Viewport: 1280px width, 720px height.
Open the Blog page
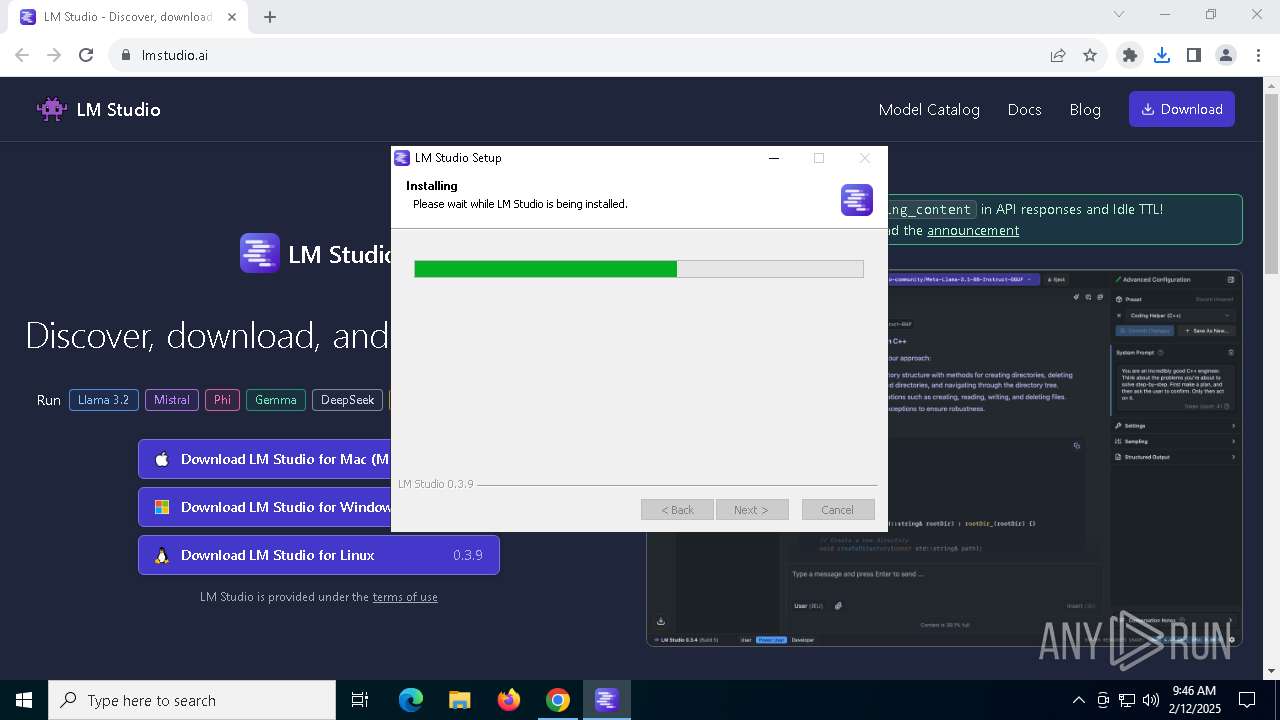pos(1085,109)
